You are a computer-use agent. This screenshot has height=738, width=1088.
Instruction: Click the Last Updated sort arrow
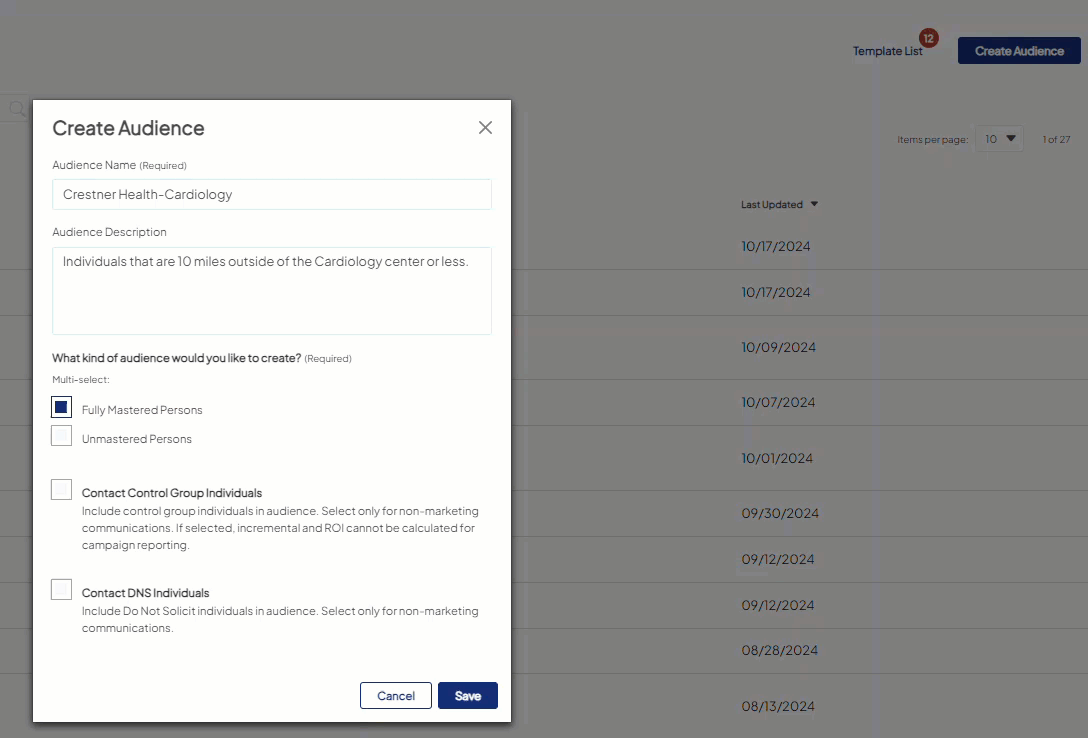point(814,205)
